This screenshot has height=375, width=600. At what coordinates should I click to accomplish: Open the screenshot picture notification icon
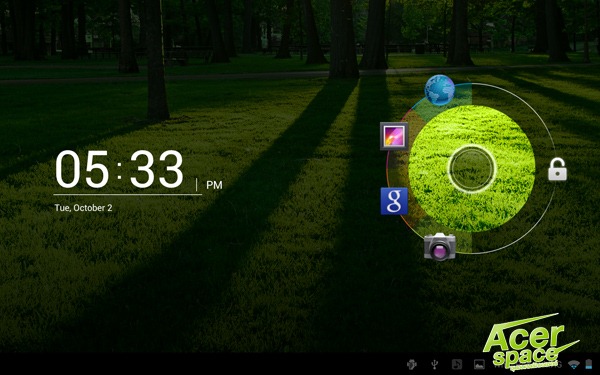pyautogui.click(x=479, y=364)
